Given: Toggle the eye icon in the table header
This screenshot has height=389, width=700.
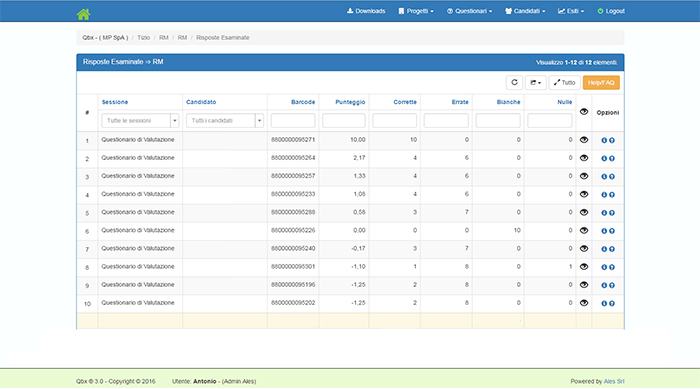Looking at the screenshot, I should [x=584, y=112].
